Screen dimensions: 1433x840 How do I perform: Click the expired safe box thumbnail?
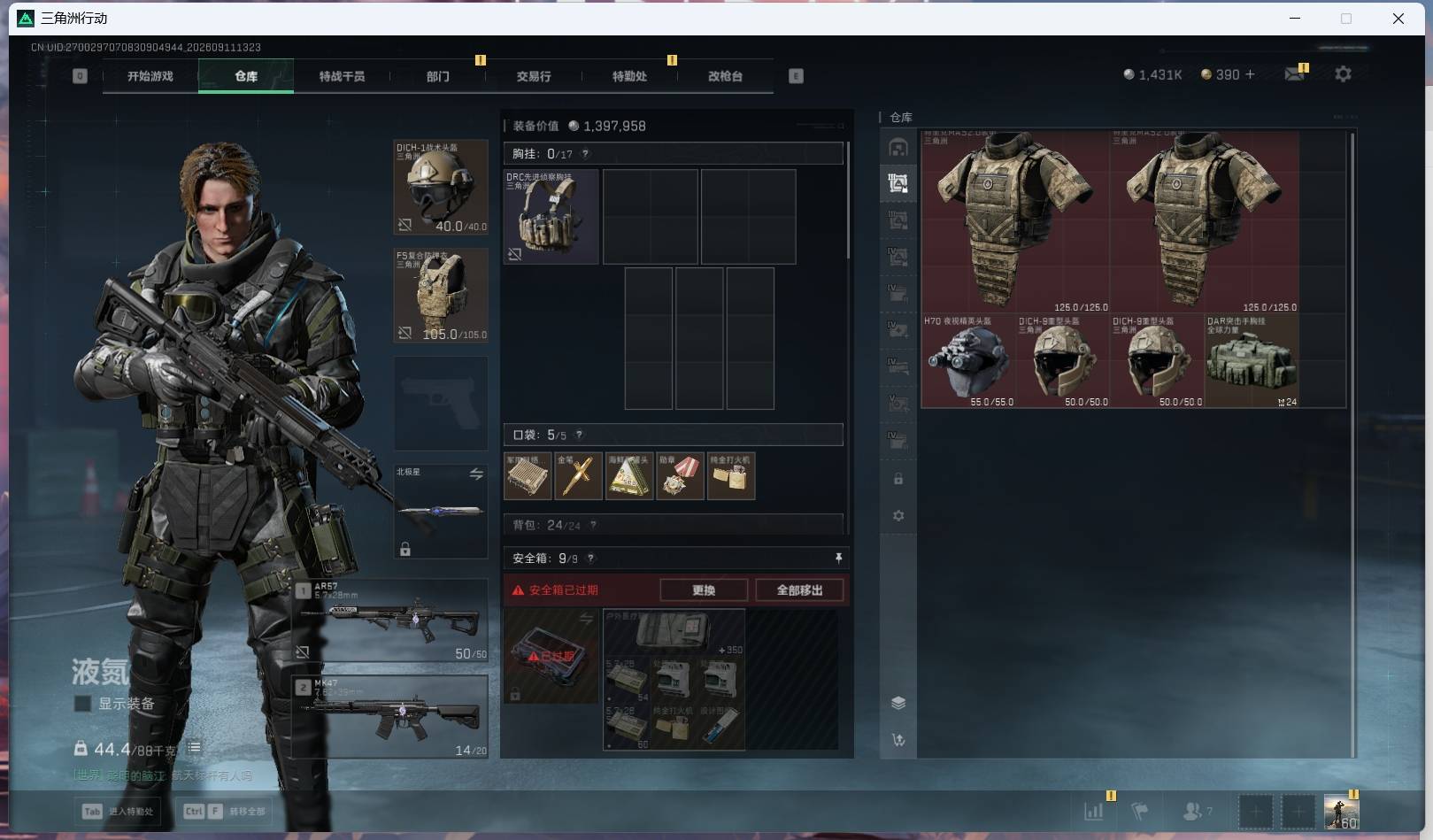551,656
